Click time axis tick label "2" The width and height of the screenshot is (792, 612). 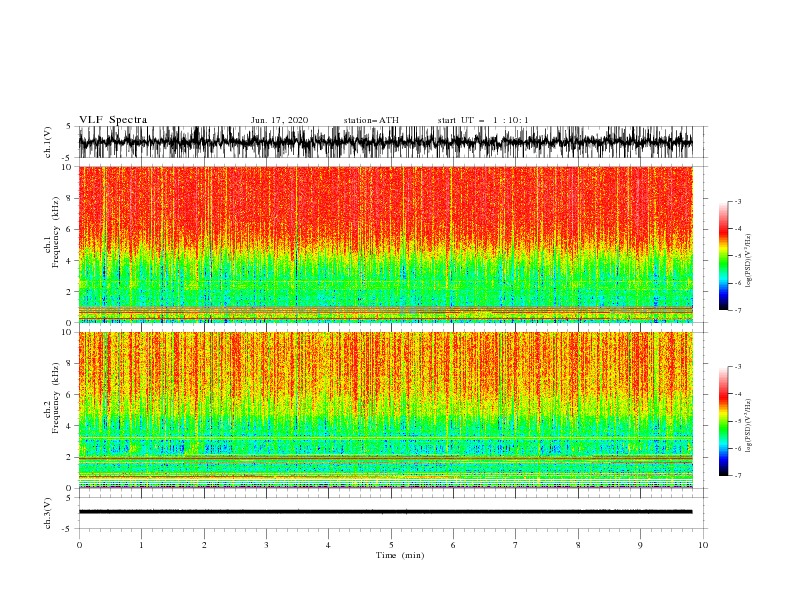pos(204,545)
